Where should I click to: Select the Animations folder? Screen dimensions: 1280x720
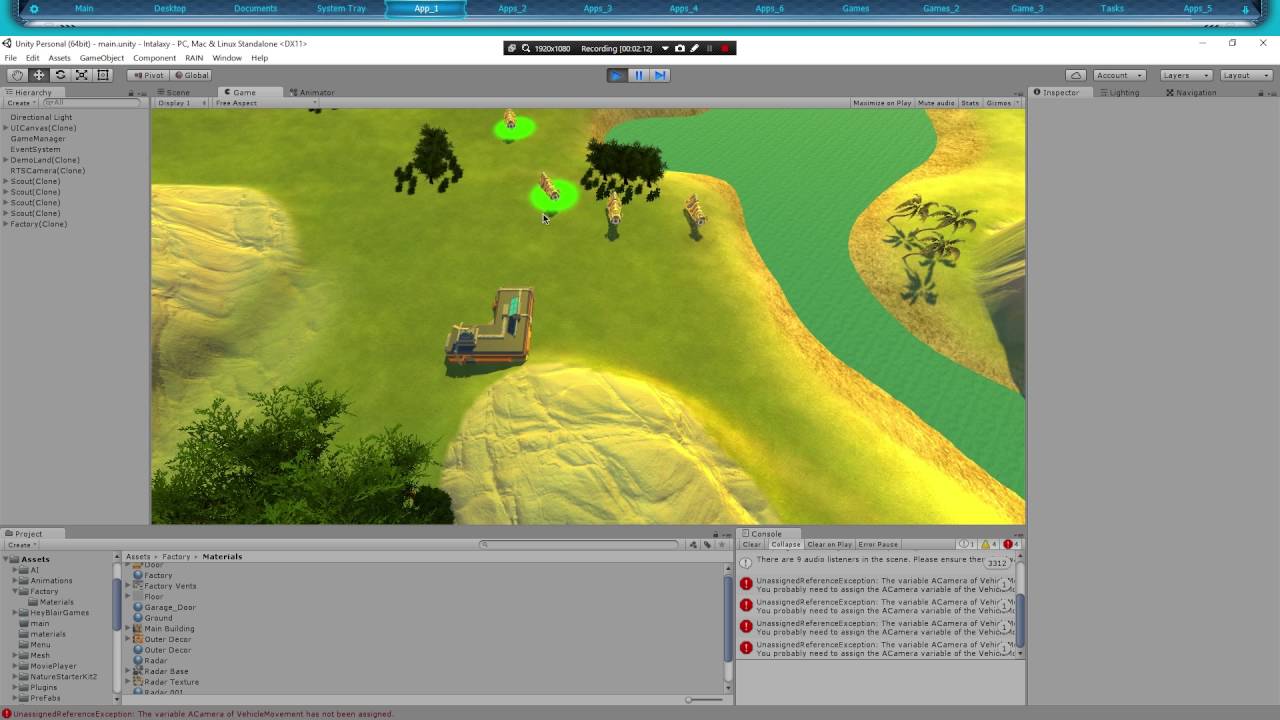(x=51, y=581)
